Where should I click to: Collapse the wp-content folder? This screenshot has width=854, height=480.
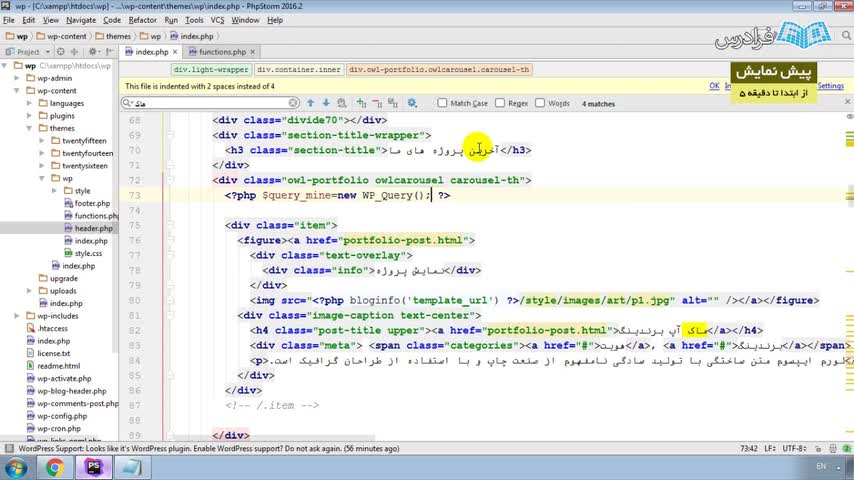pos(17,90)
